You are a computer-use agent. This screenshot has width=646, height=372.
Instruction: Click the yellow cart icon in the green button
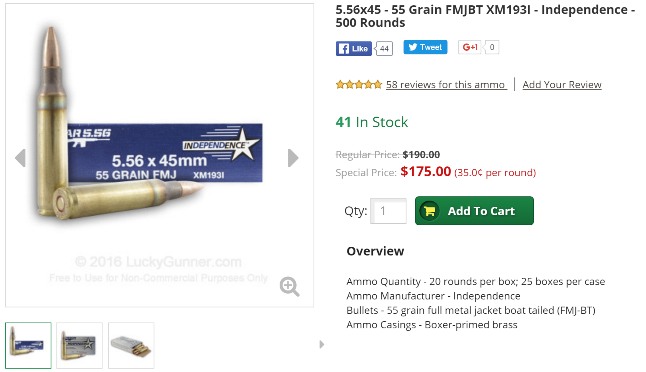[x=430, y=211]
